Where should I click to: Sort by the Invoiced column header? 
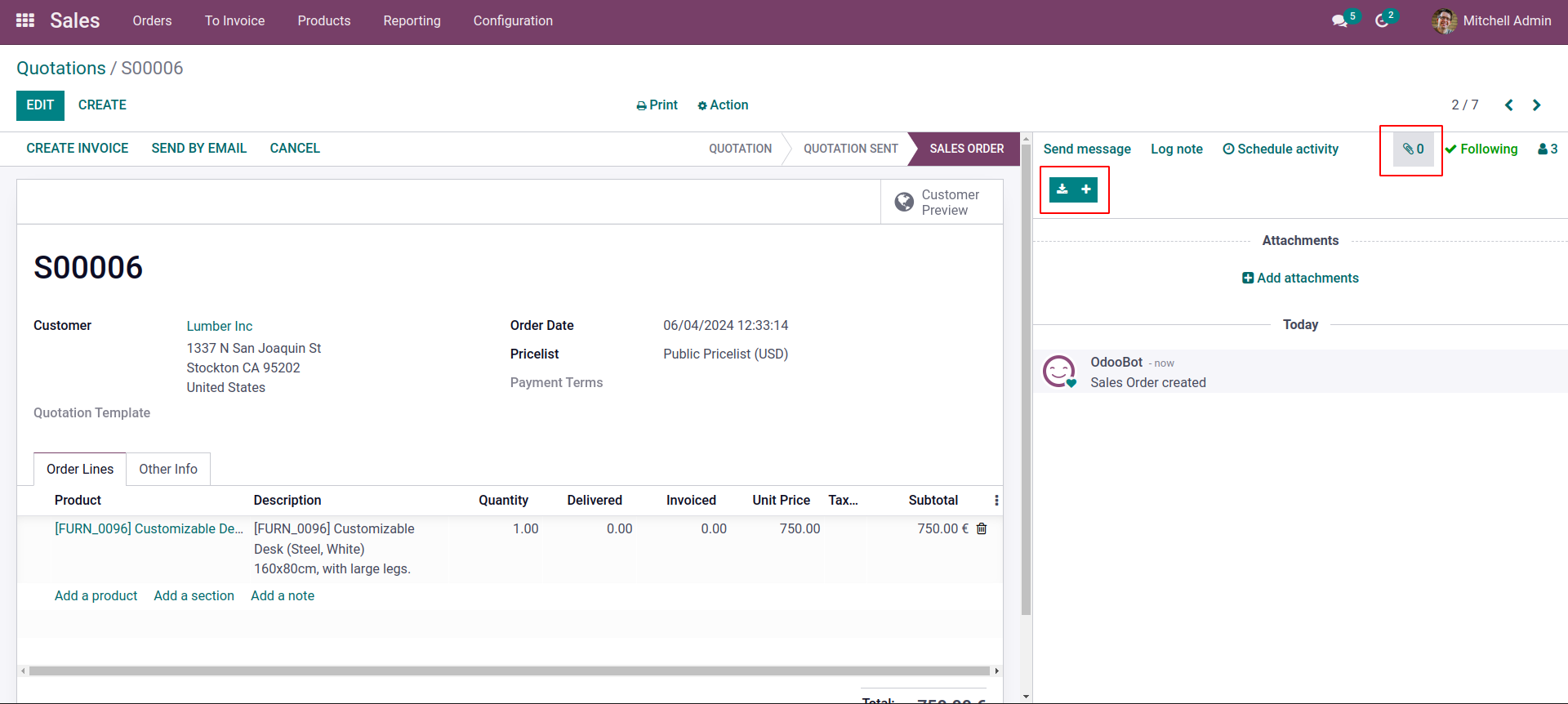692,501
